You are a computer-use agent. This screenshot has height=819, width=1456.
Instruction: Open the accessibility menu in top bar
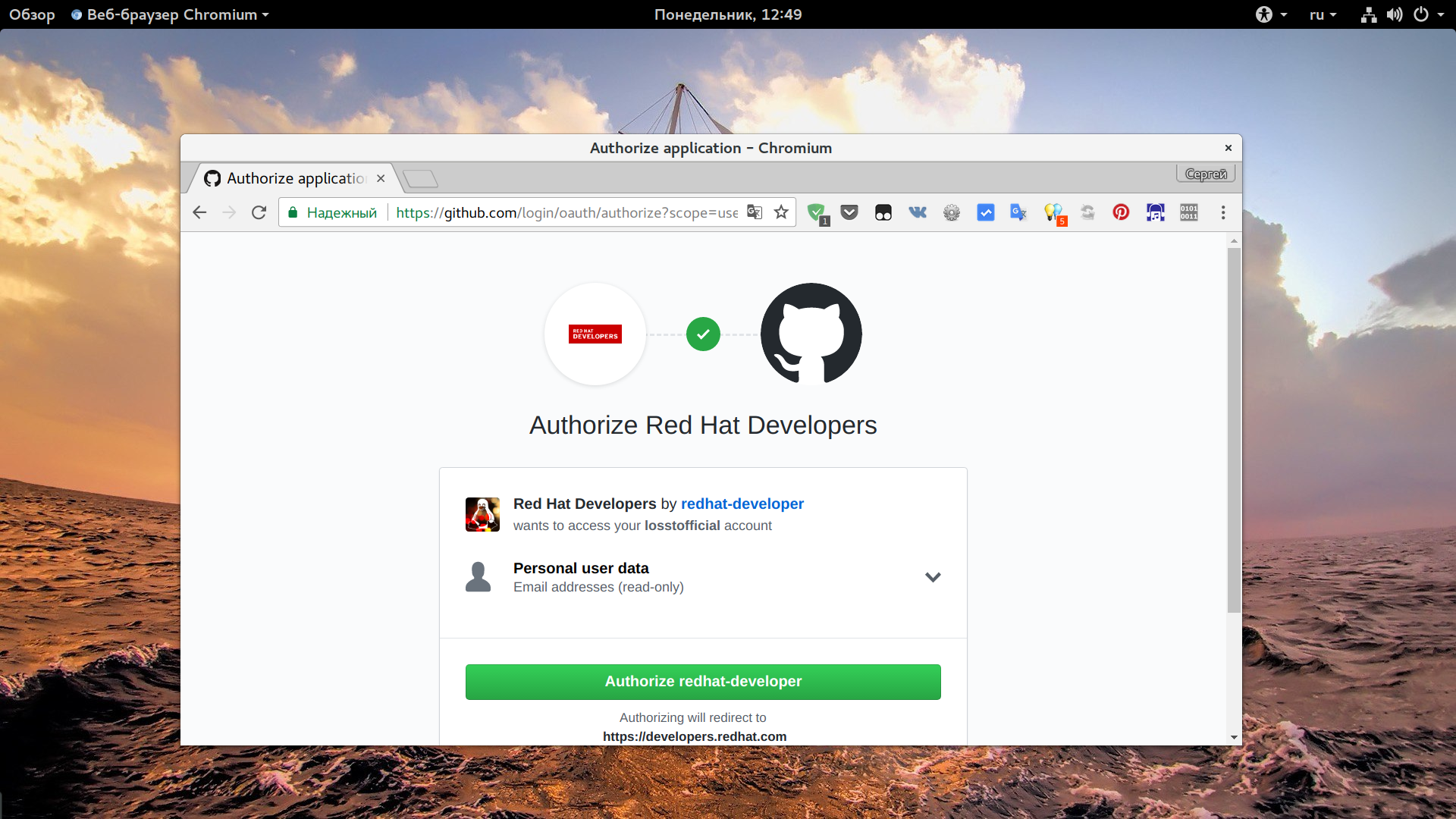(1270, 14)
